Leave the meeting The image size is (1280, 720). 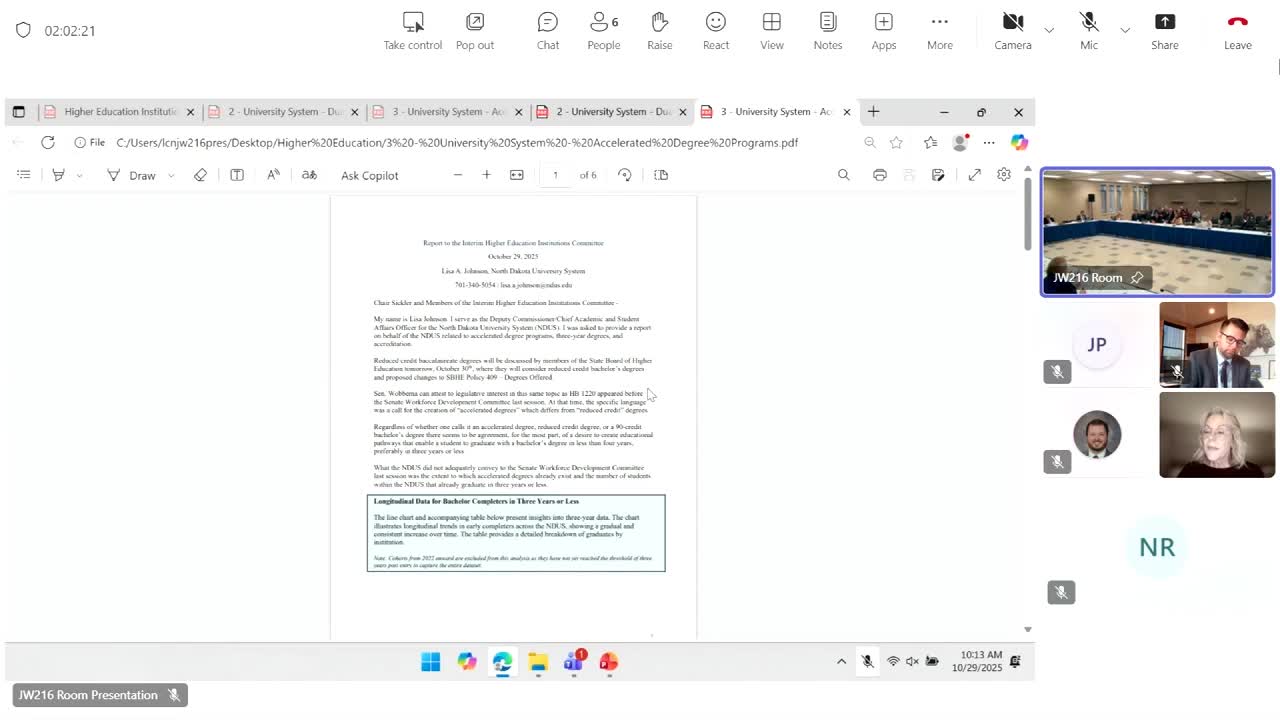point(1238,31)
